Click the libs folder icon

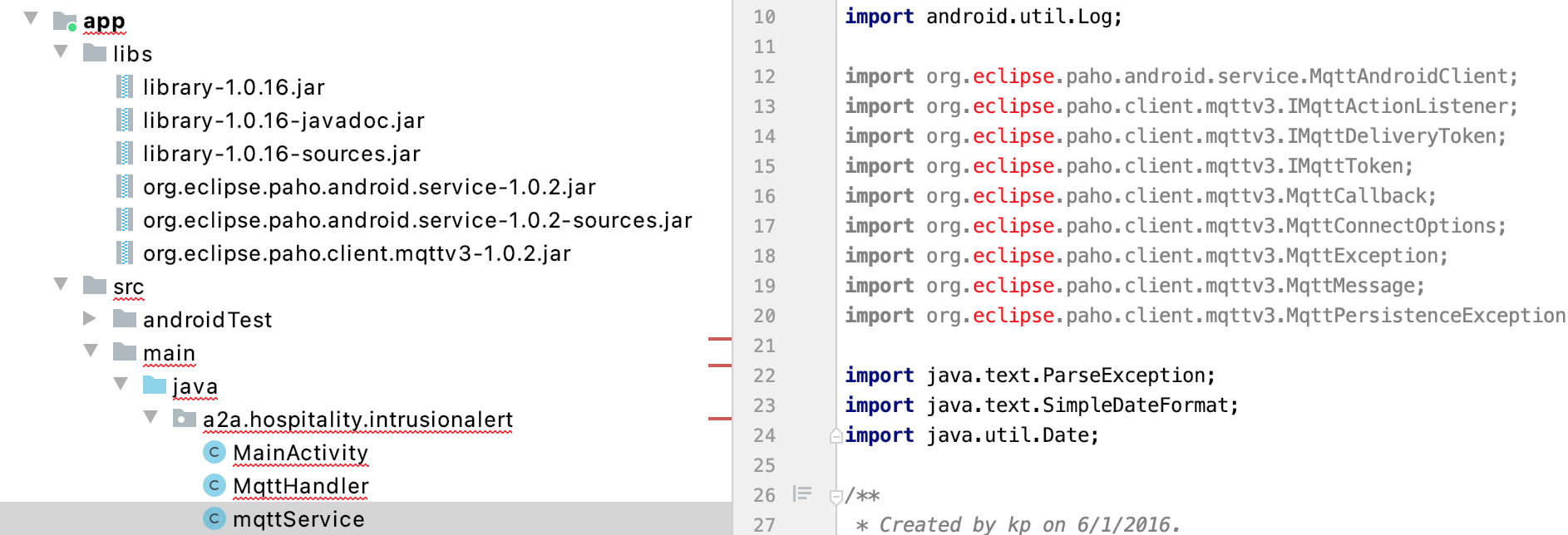[95, 53]
